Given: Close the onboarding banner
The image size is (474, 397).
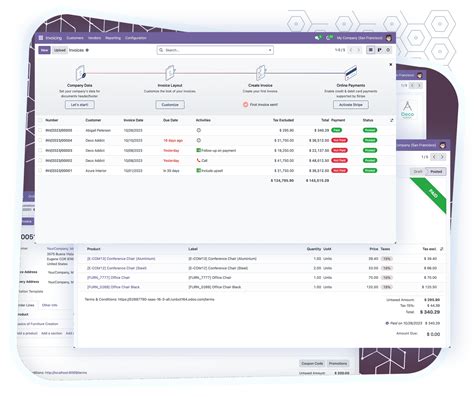Looking at the screenshot, I should [391, 64].
